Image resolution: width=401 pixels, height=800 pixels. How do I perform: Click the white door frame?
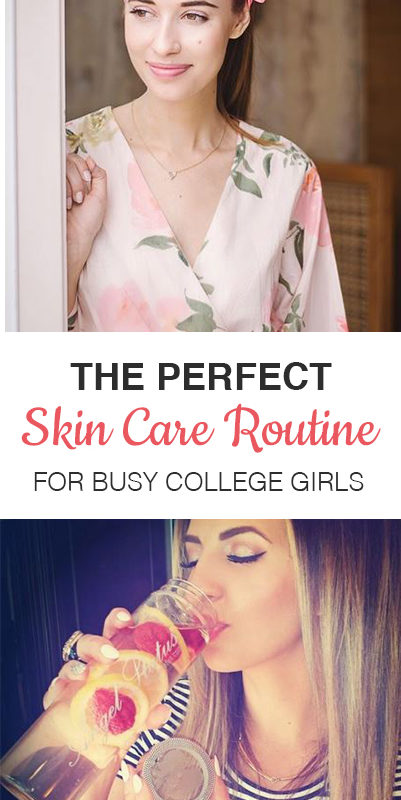(x=36, y=166)
